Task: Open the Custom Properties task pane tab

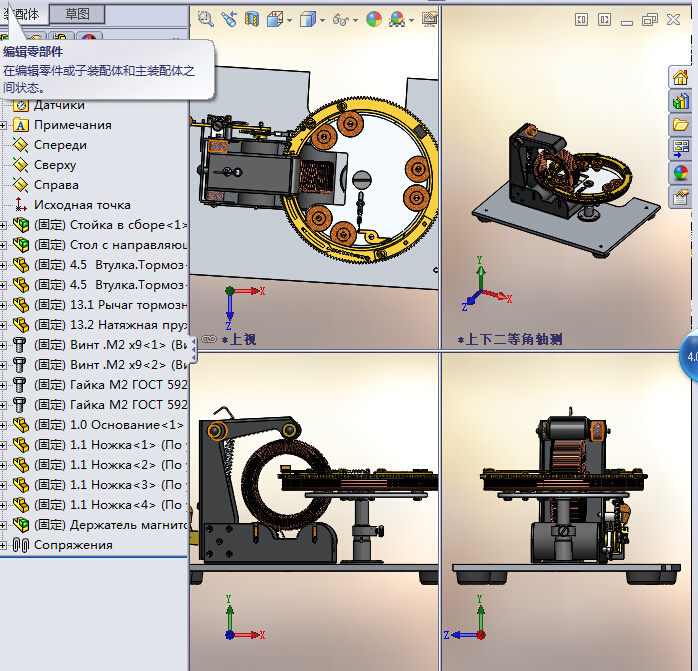Action: 680,197
